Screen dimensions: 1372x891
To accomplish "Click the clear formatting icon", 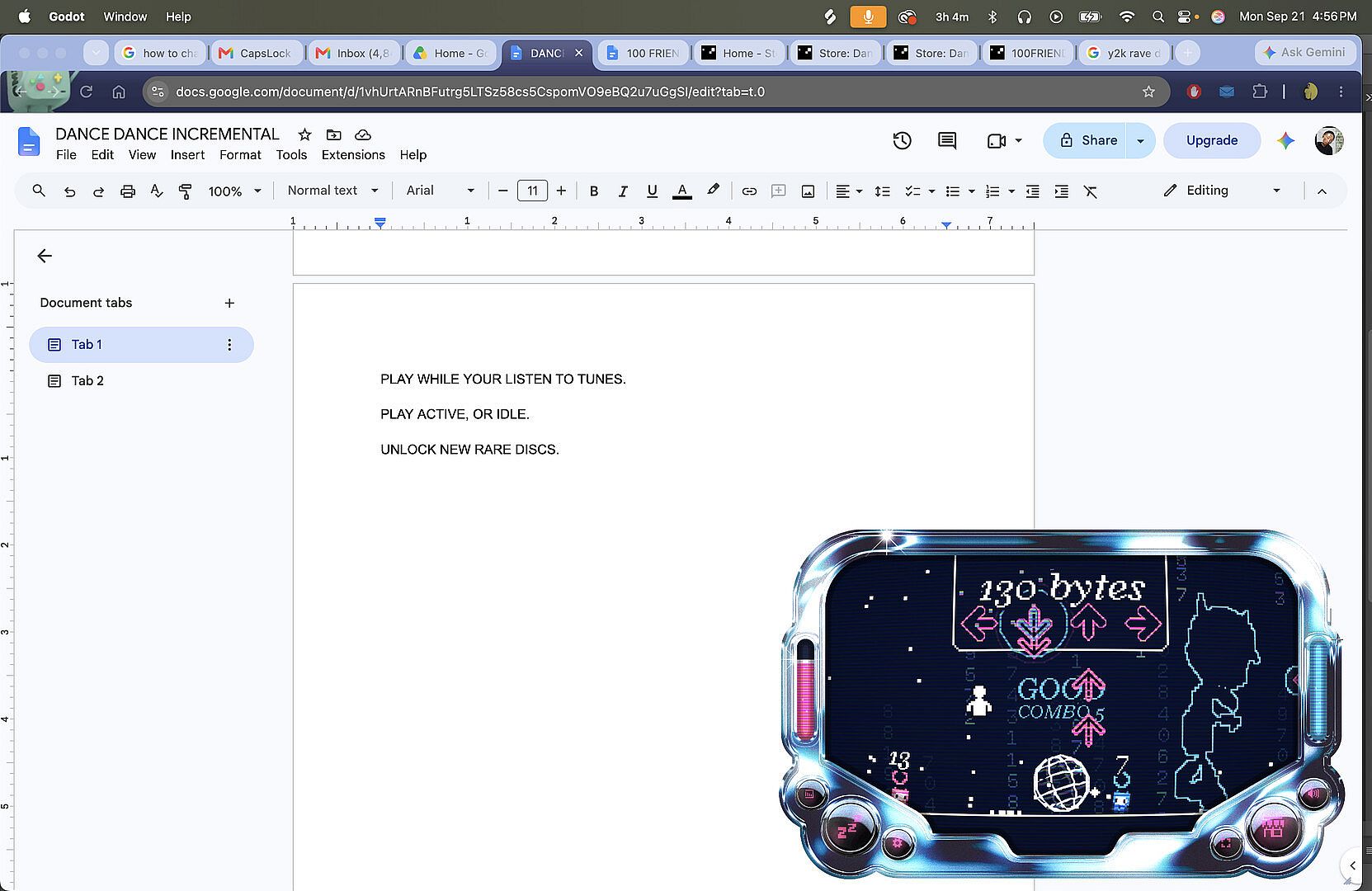I will click(x=1091, y=191).
